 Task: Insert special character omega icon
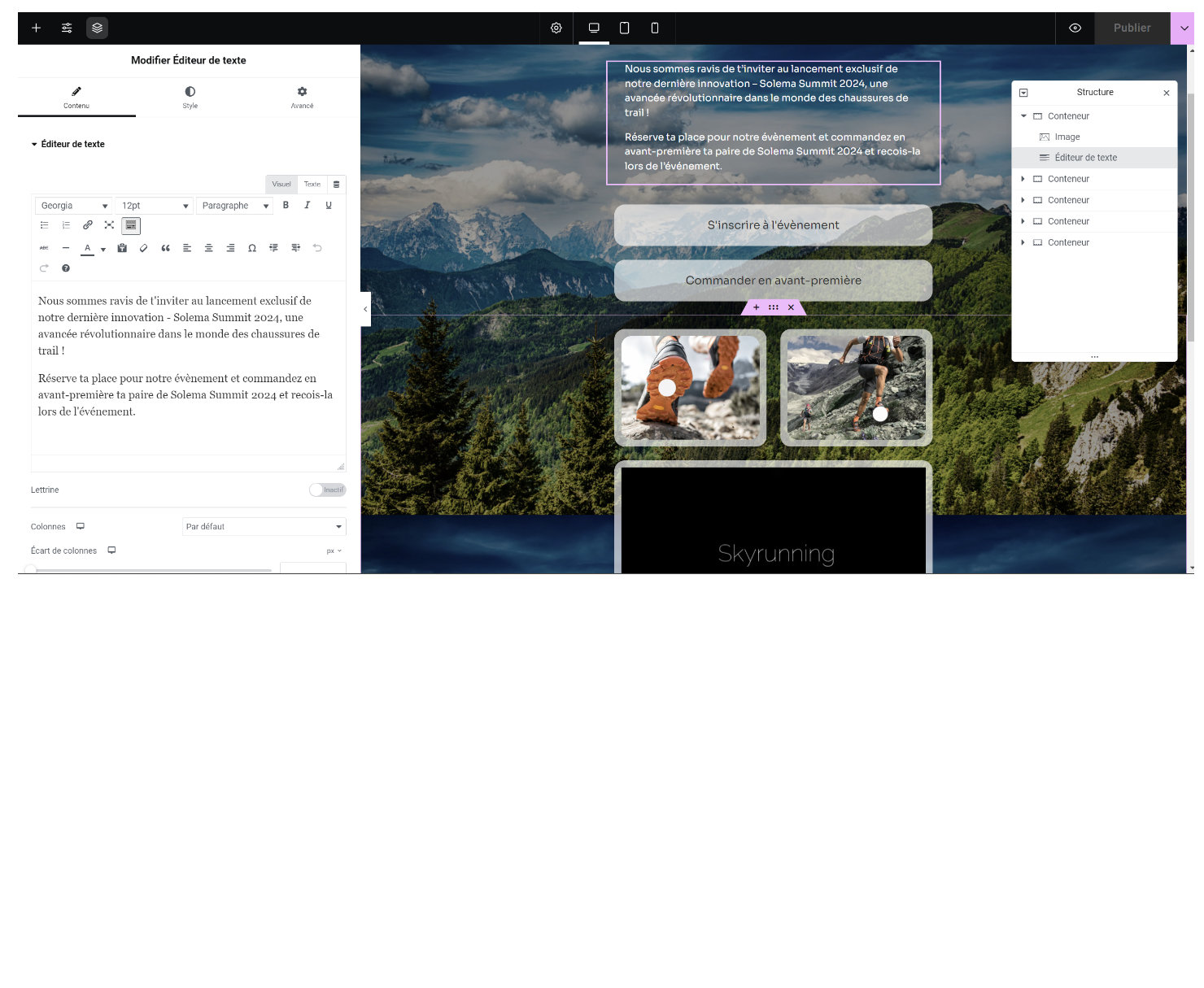click(252, 248)
